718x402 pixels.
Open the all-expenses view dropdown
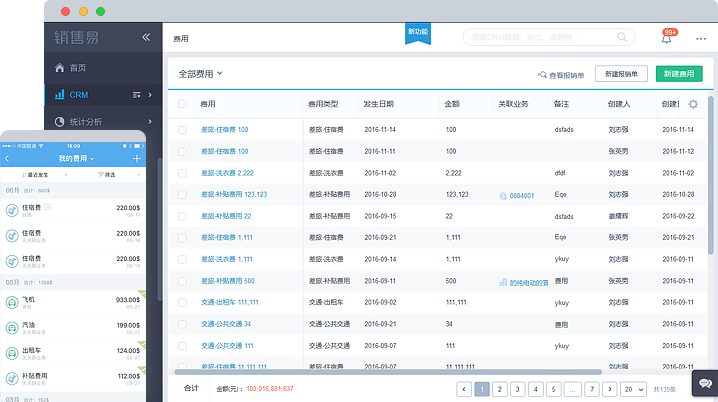[x=200, y=74]
